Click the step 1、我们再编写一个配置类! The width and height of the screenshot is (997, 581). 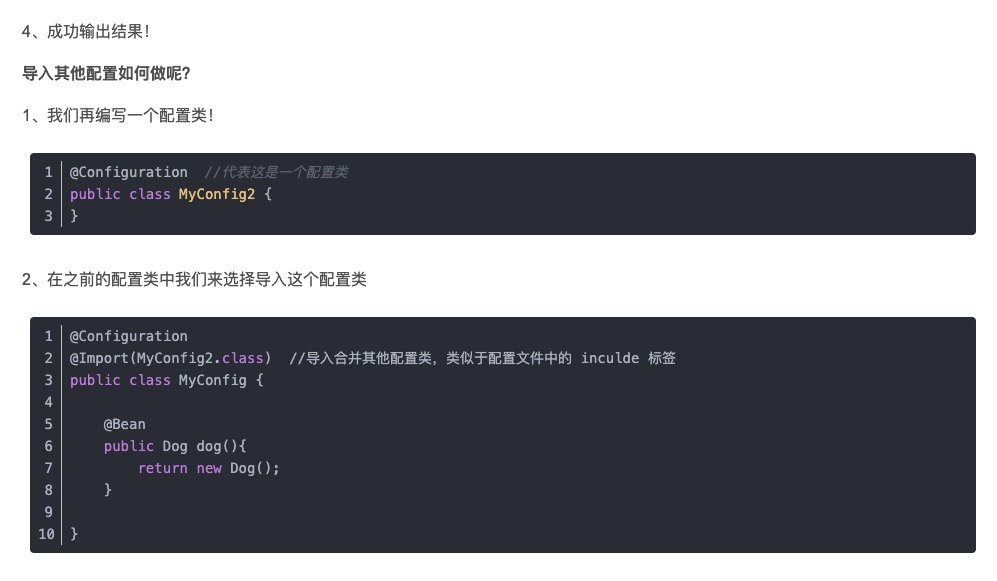point(118,116)
